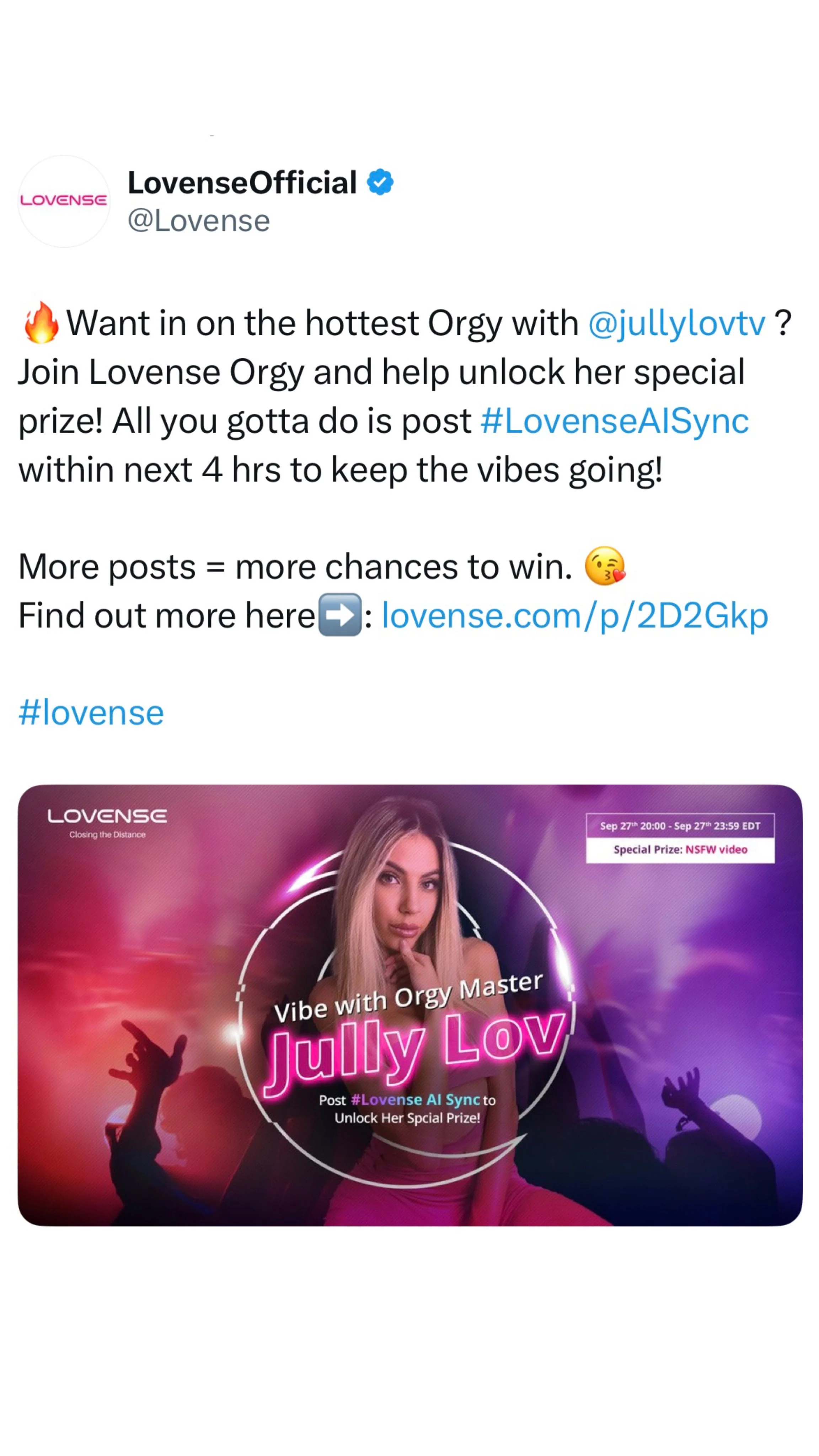The height and width of the screenshot is (1456, 819).
Task: Tap the Closing the Distance tagline
Action: click(x=107, y=834)
